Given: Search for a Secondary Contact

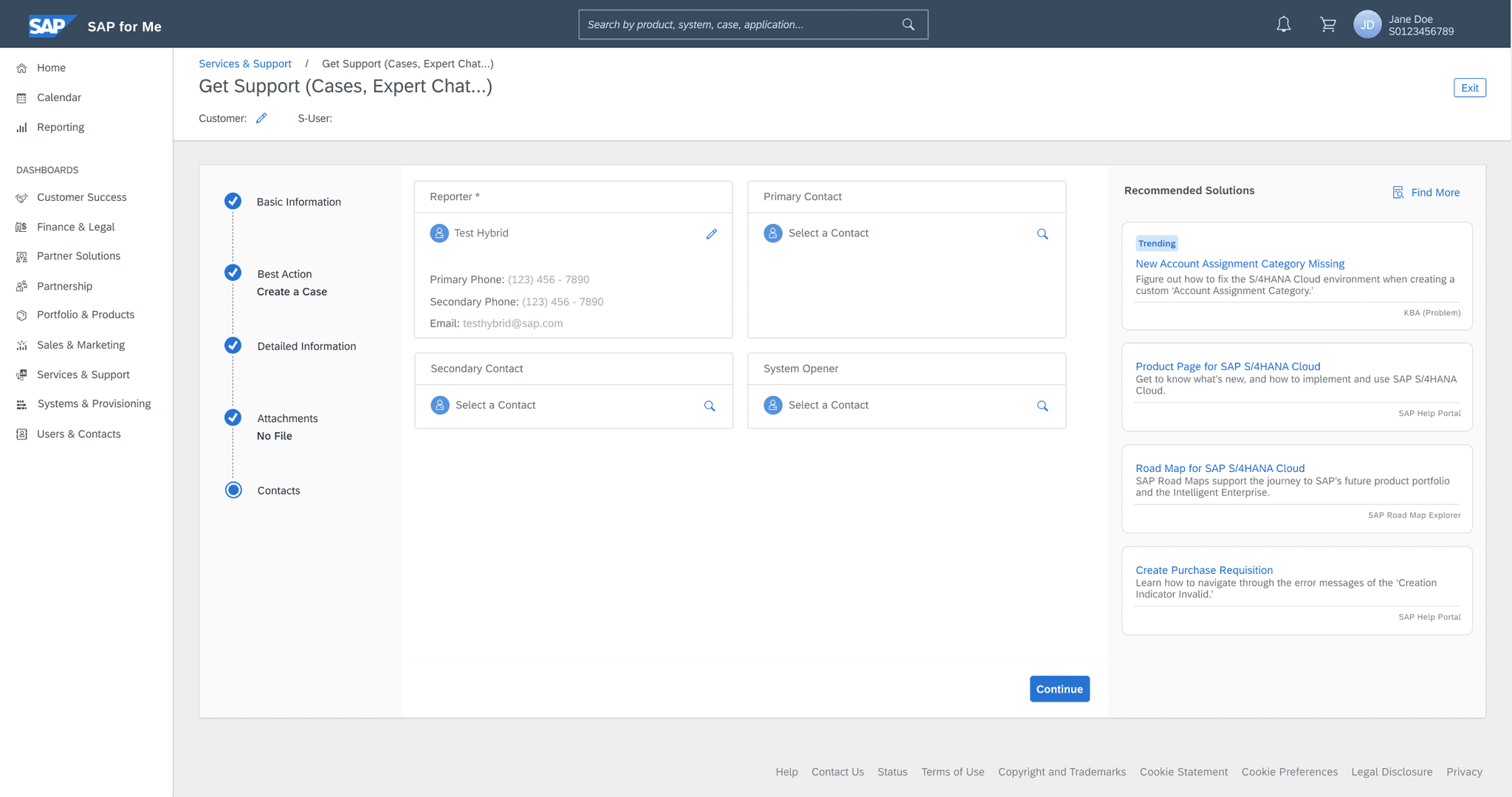Looking at the screenshot, I should tap(709, 406).
